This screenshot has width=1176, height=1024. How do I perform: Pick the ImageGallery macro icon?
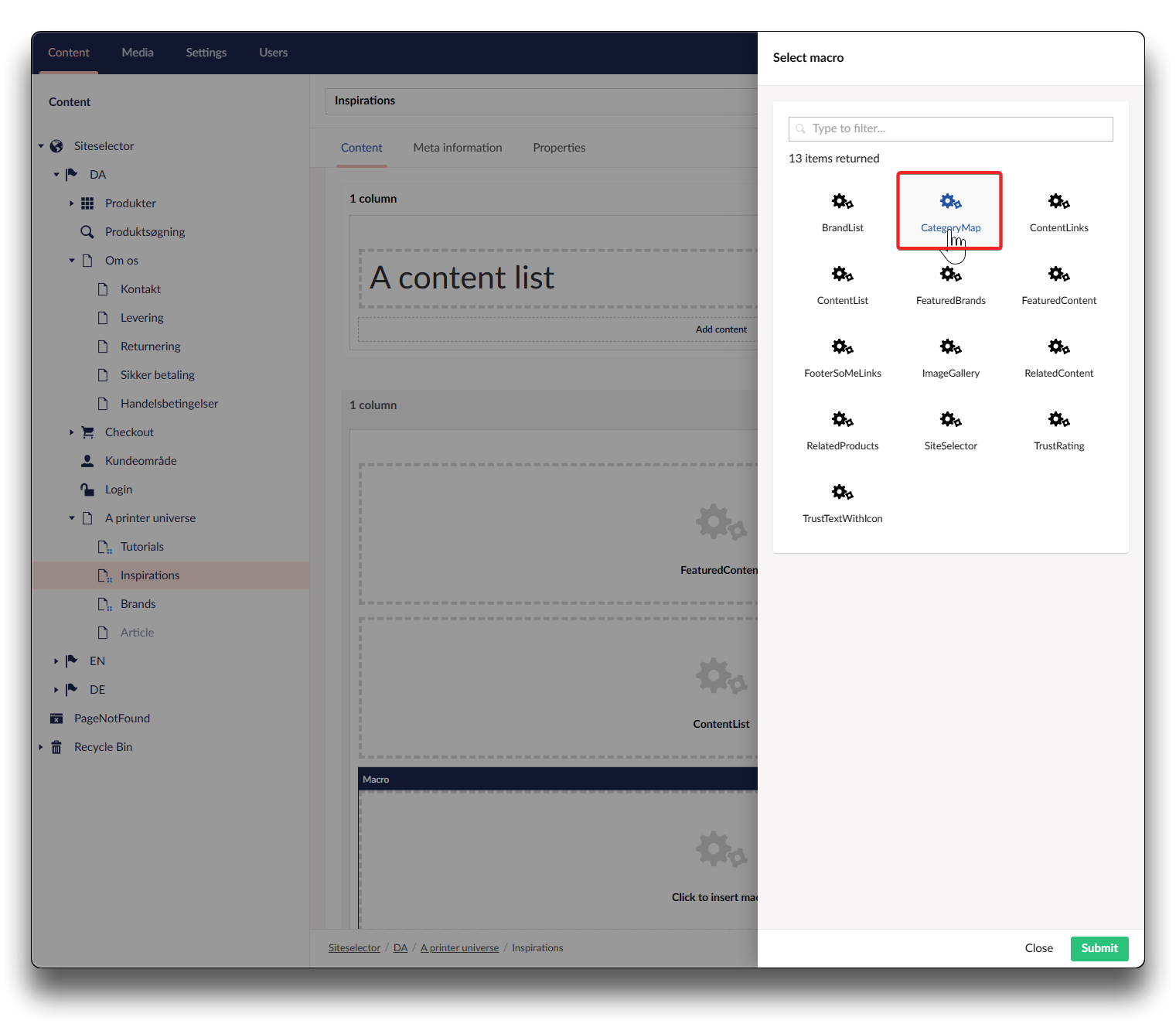pyautogui.click(x=950, y=347)
